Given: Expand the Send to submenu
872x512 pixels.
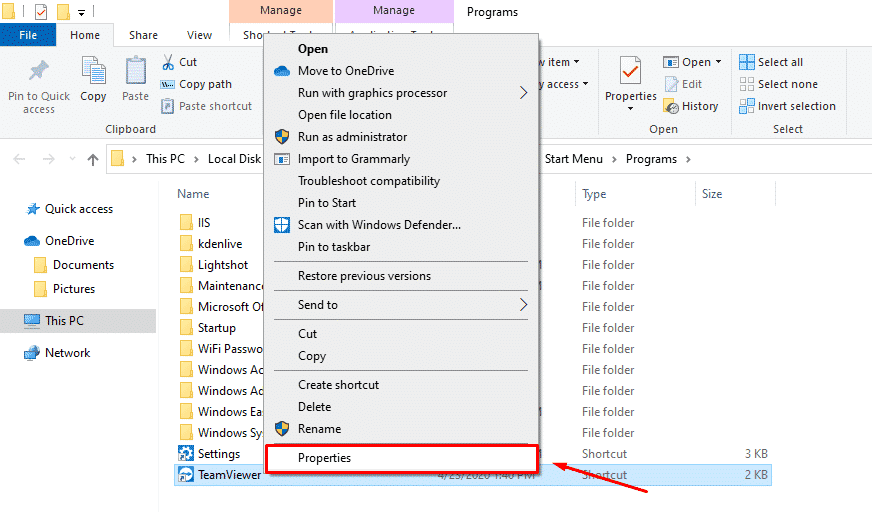Looking at the screenshot, I should pyautogui.click(x=522, y=305).
